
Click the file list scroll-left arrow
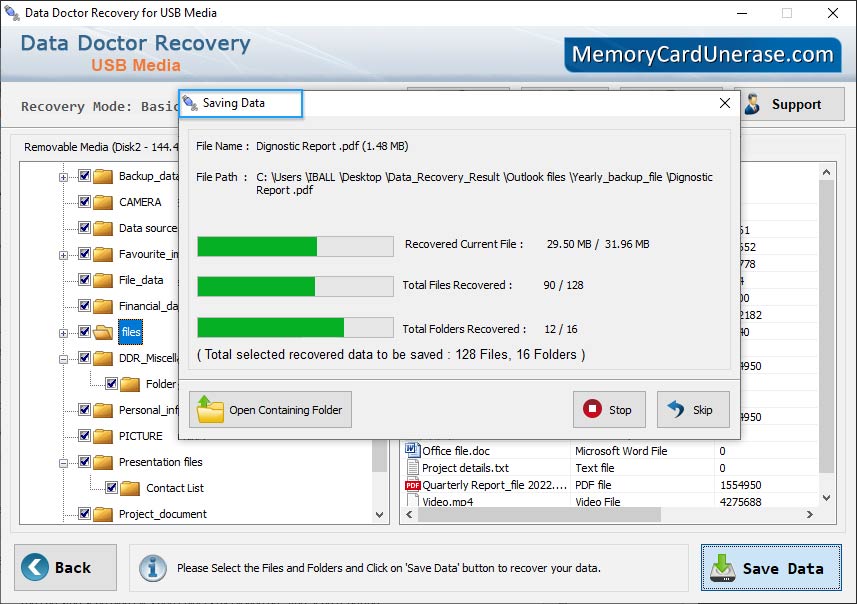click(x=409, y=514)
